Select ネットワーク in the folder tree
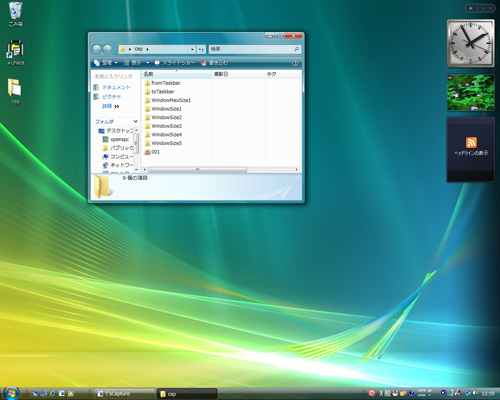 tap(118, 165)
